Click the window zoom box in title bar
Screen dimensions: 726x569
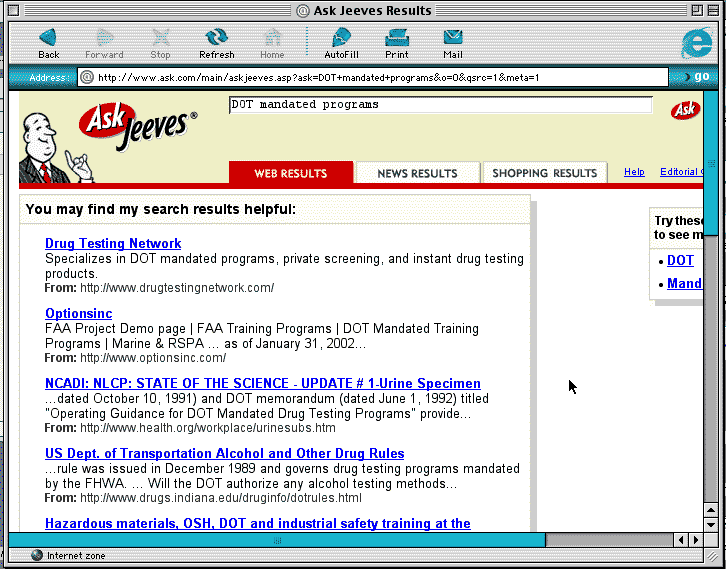point(697,10)
